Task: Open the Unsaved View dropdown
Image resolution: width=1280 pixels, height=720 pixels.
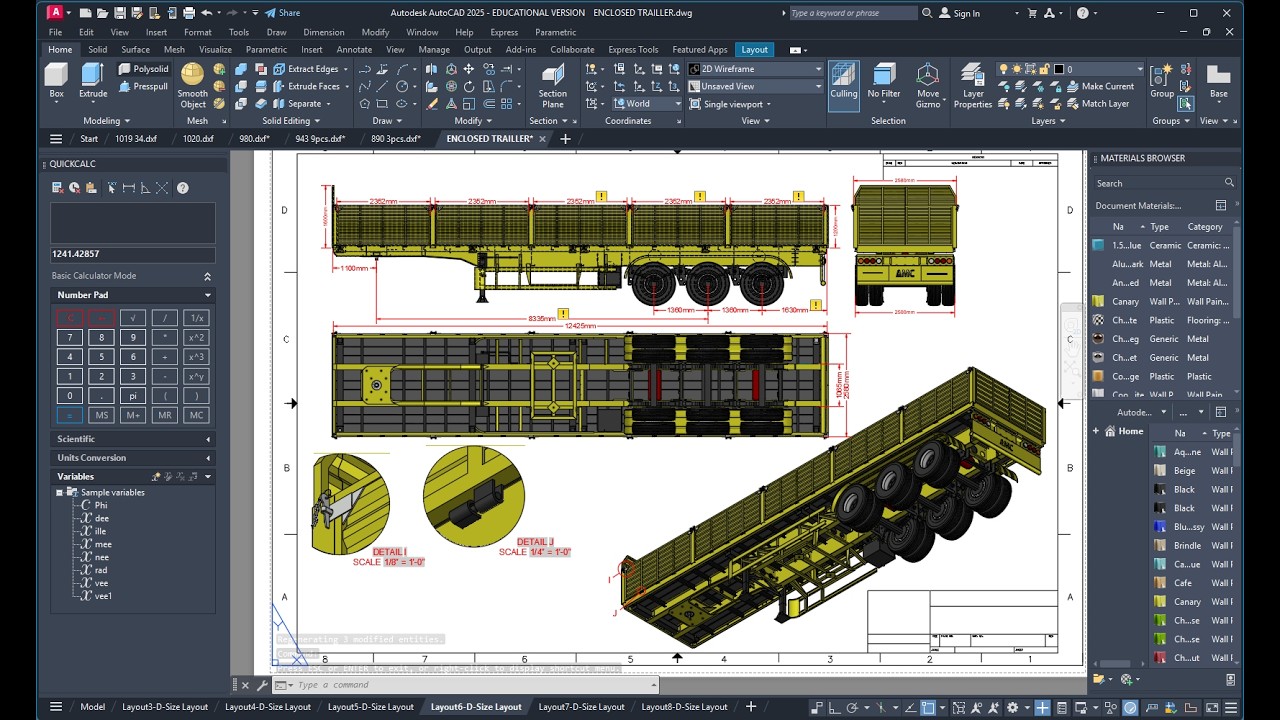Action: (755, 86)
